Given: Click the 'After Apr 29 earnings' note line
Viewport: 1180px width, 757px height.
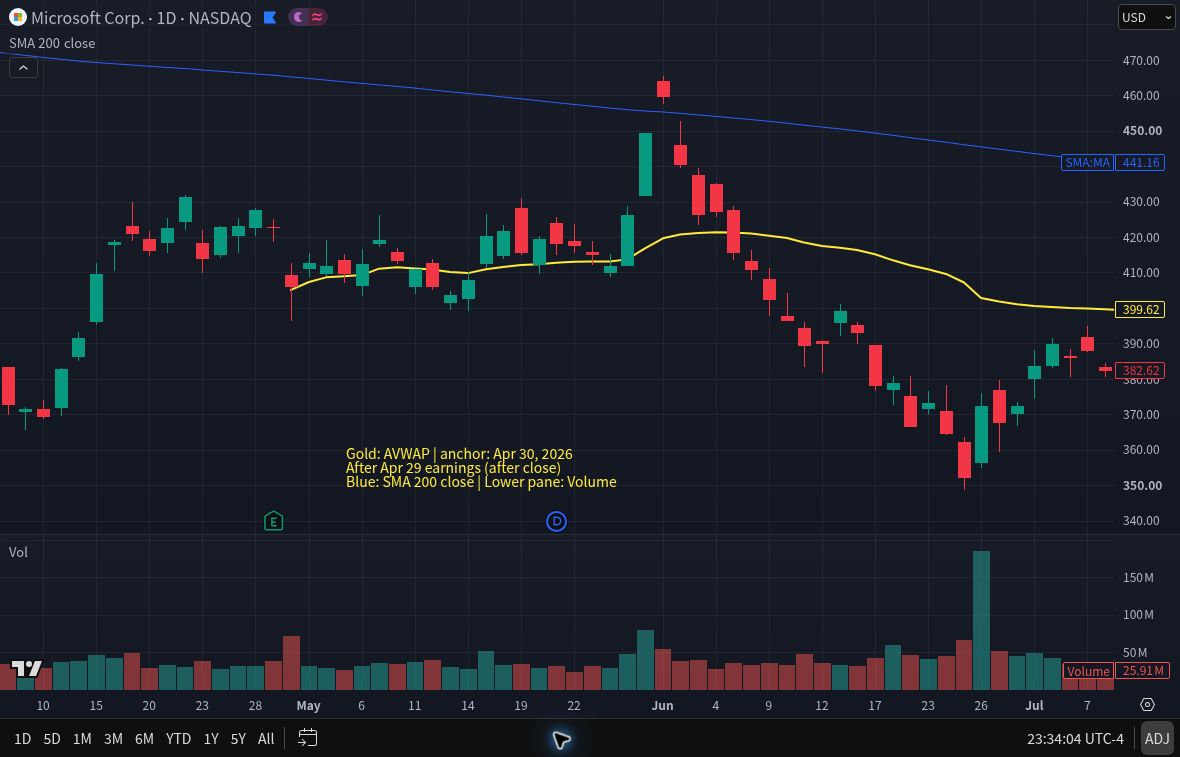Looking at the screenshot, I should tap(453, 467).
